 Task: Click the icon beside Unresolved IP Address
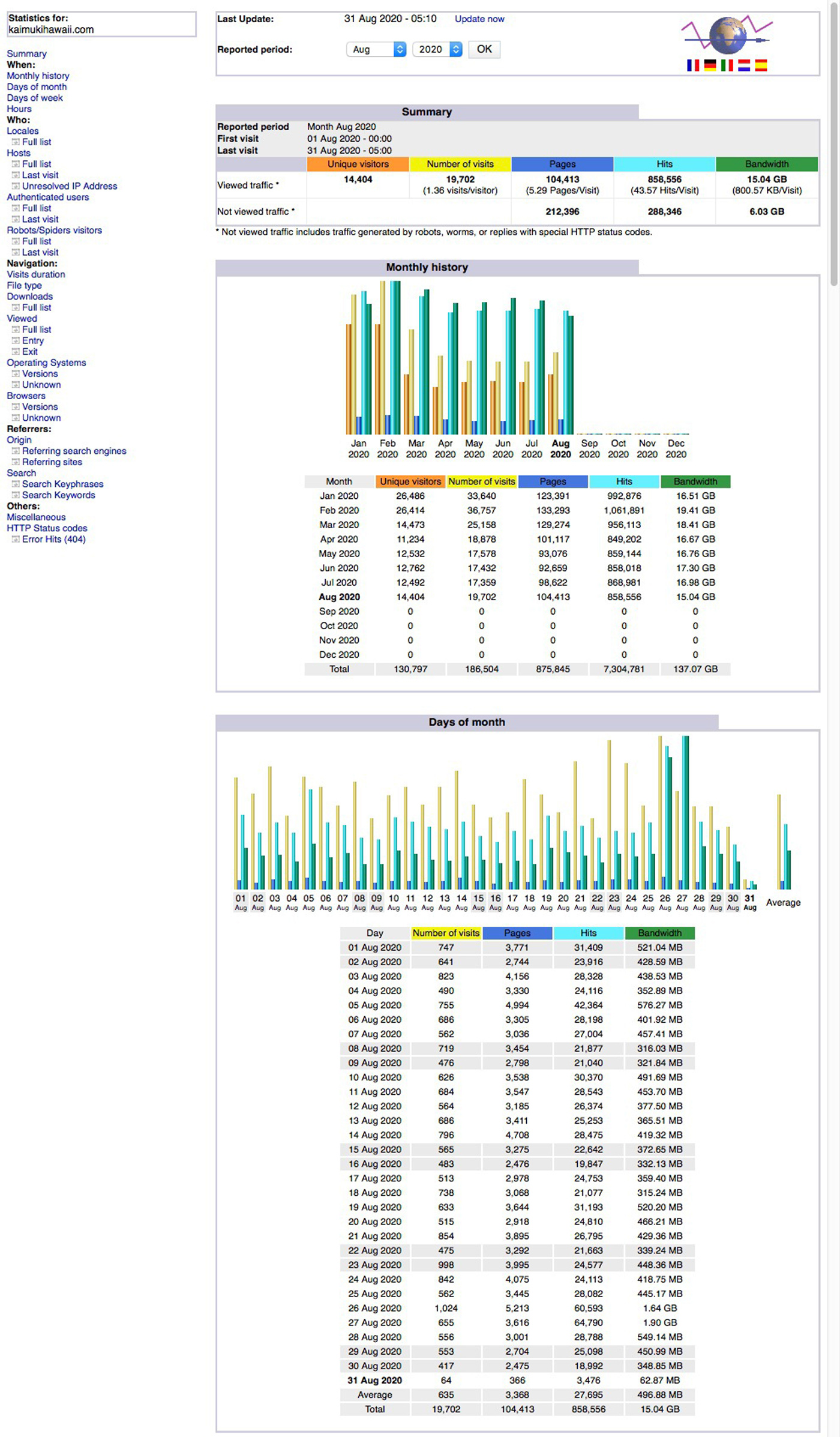click(x=16, y=186)
